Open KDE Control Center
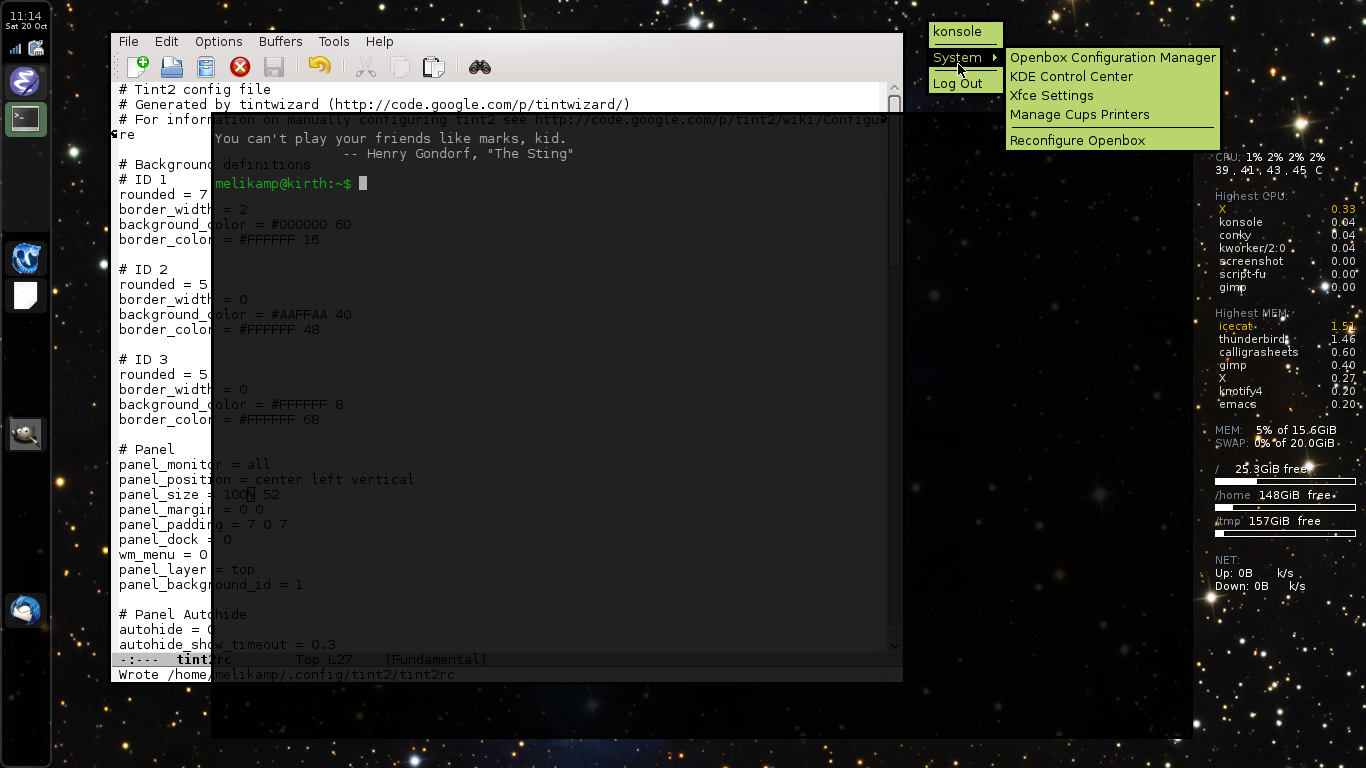Screen dimensions: 1366x768 [x=1113, y=77]
